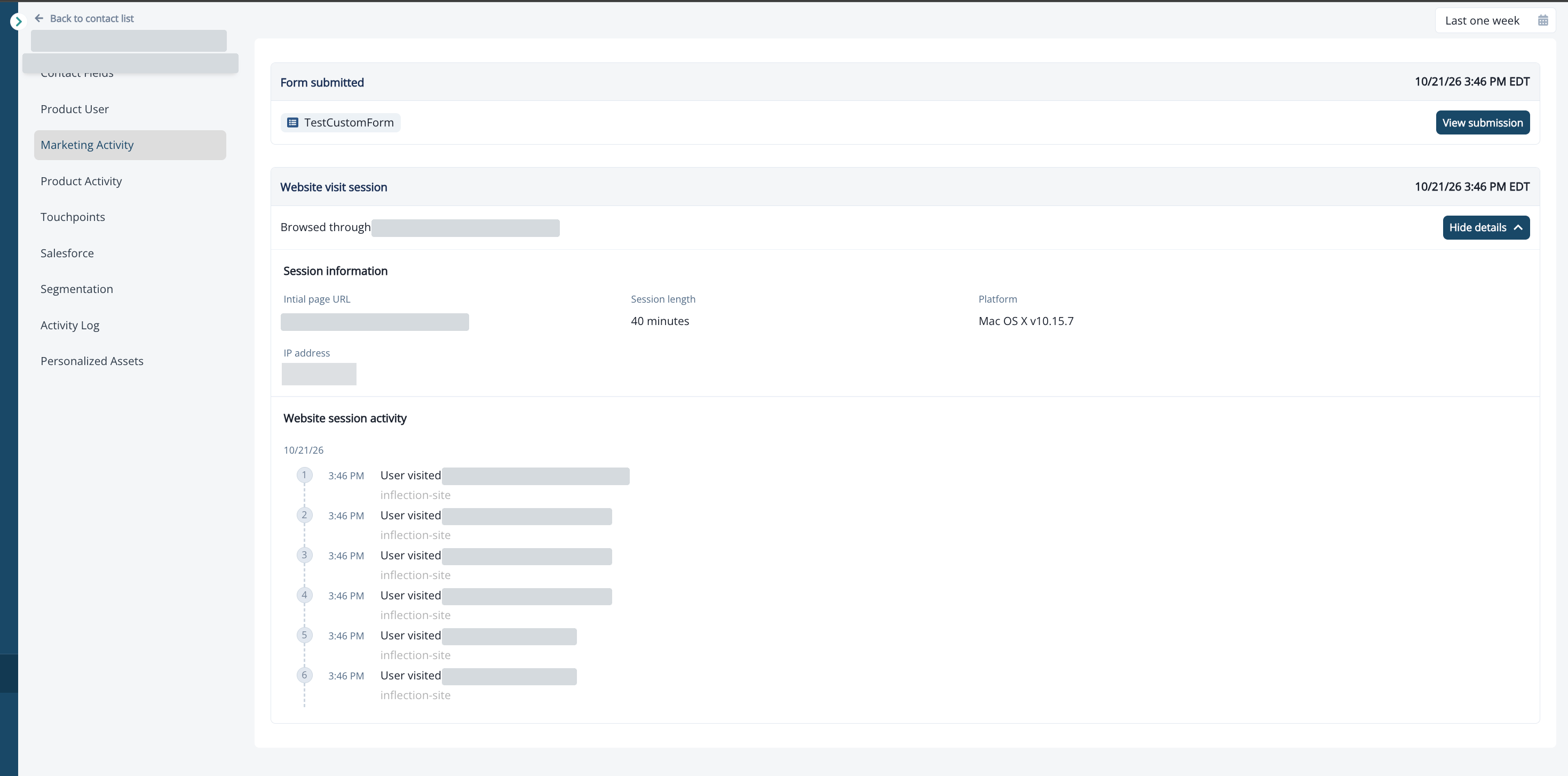Click timeline step marker 6
The height and width of the screenshot is (776, 1568).
pyautogui.click(x=304, y=675)
